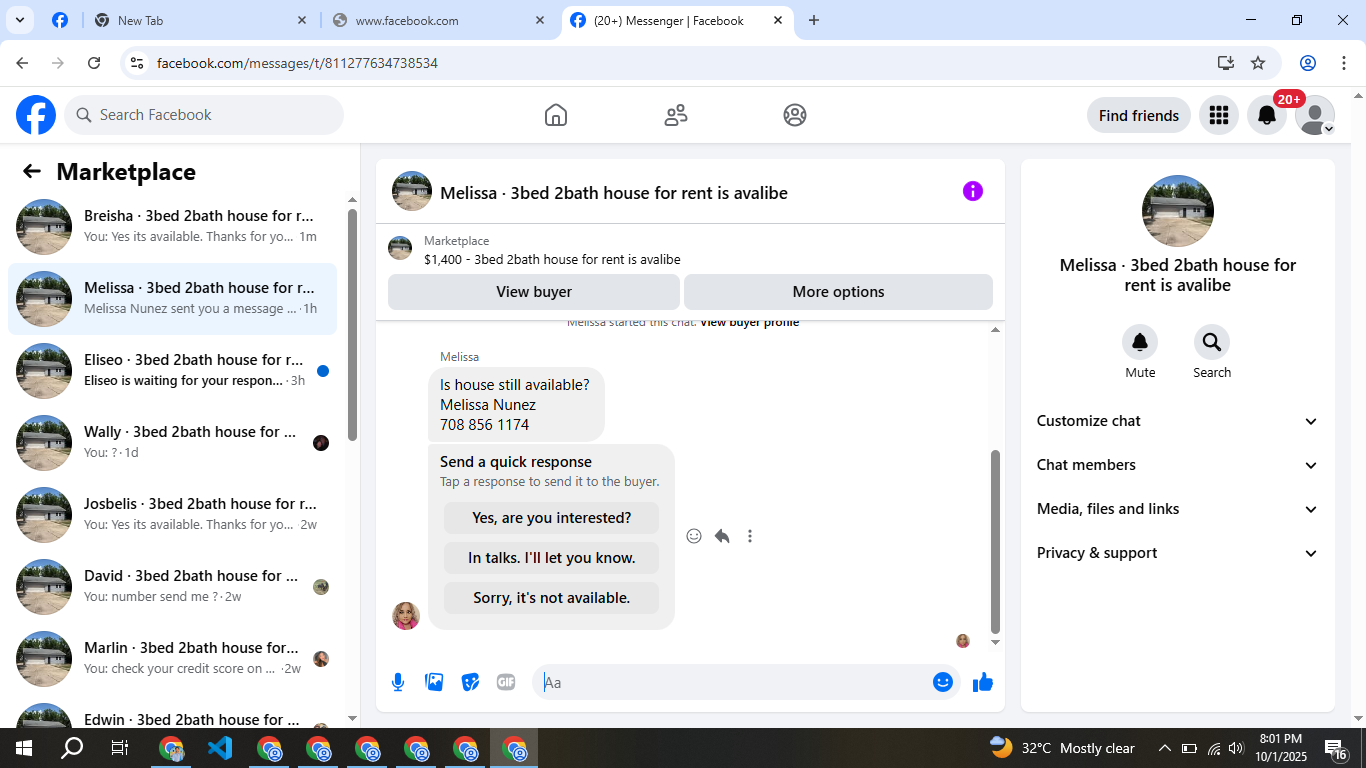
Task: Click the Search Facebook field
Action: [204, 115]
